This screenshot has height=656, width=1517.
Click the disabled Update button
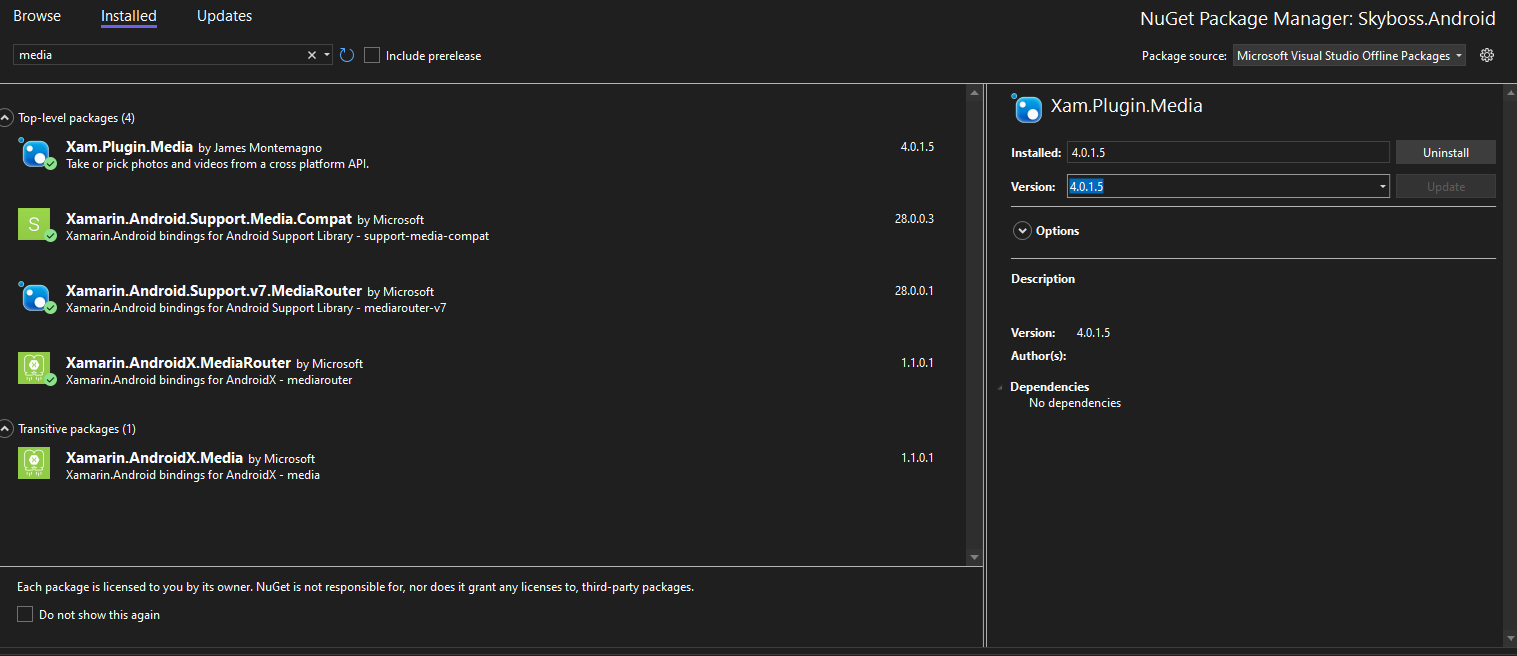coord(1446,186)
